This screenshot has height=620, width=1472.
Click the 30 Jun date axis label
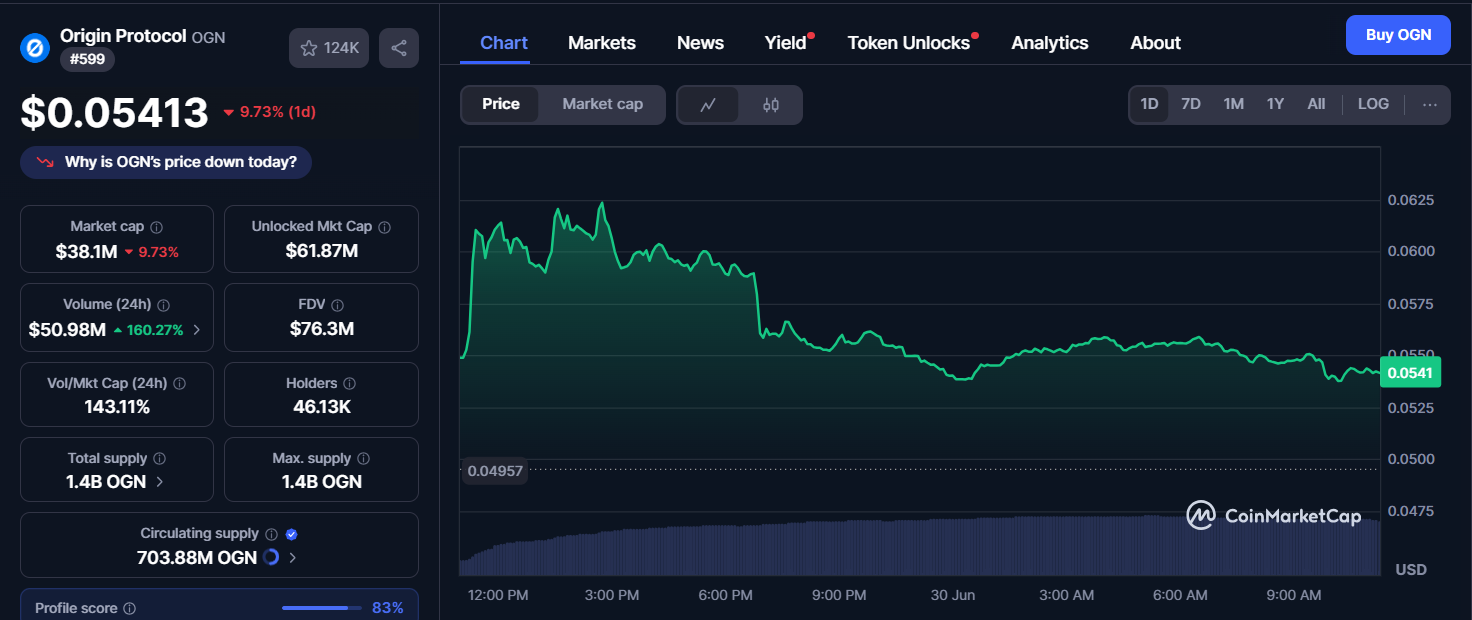click(x=952, y=595)
